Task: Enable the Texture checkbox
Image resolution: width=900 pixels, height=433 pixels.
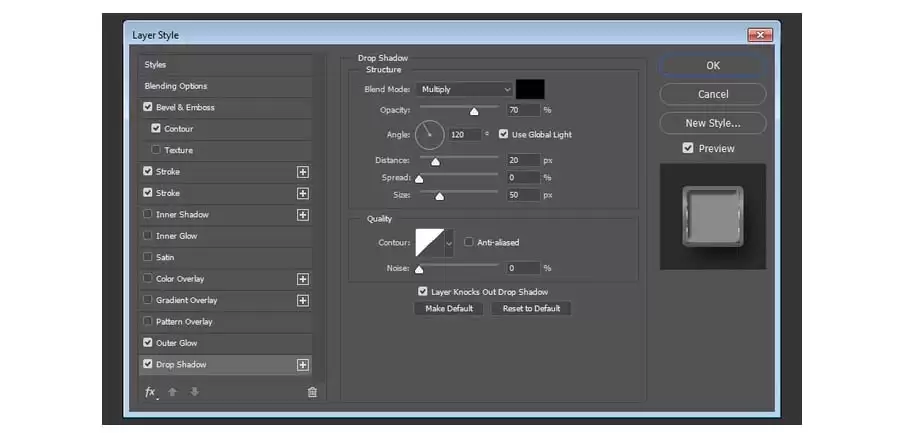Action: [156, 150]
